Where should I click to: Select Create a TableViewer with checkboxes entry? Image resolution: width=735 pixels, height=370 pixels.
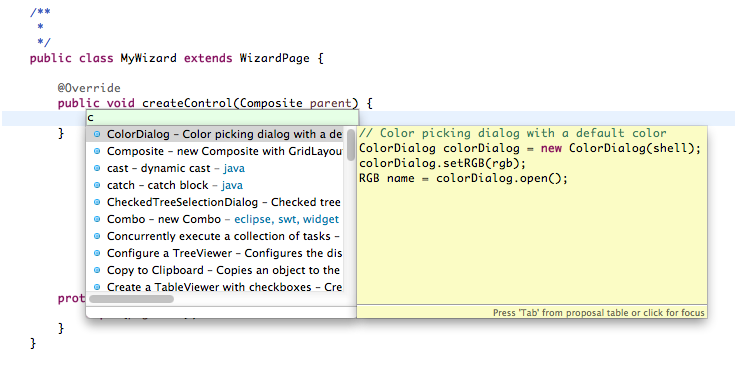(x=215, y=287)
